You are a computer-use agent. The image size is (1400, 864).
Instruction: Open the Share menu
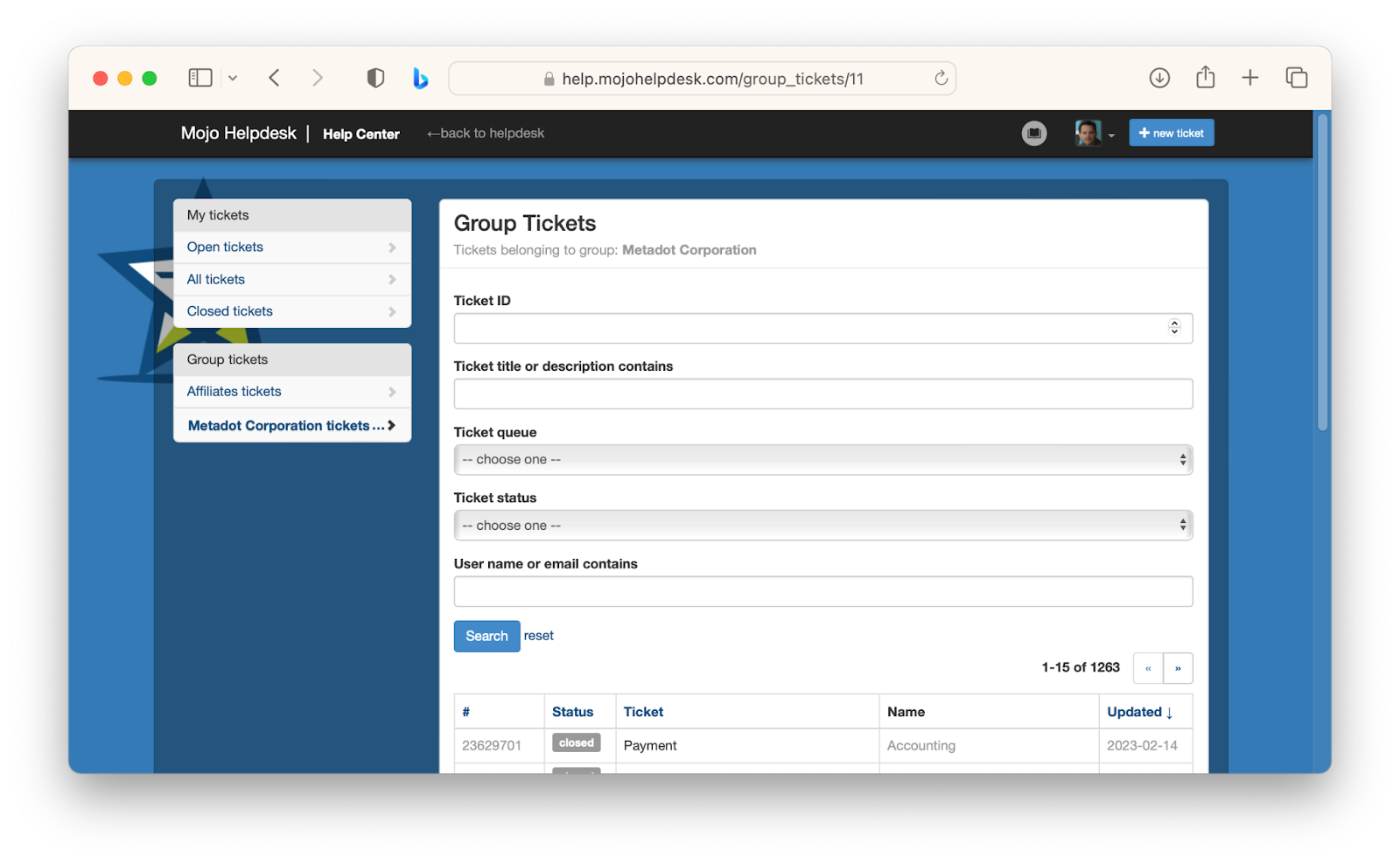1206,77
